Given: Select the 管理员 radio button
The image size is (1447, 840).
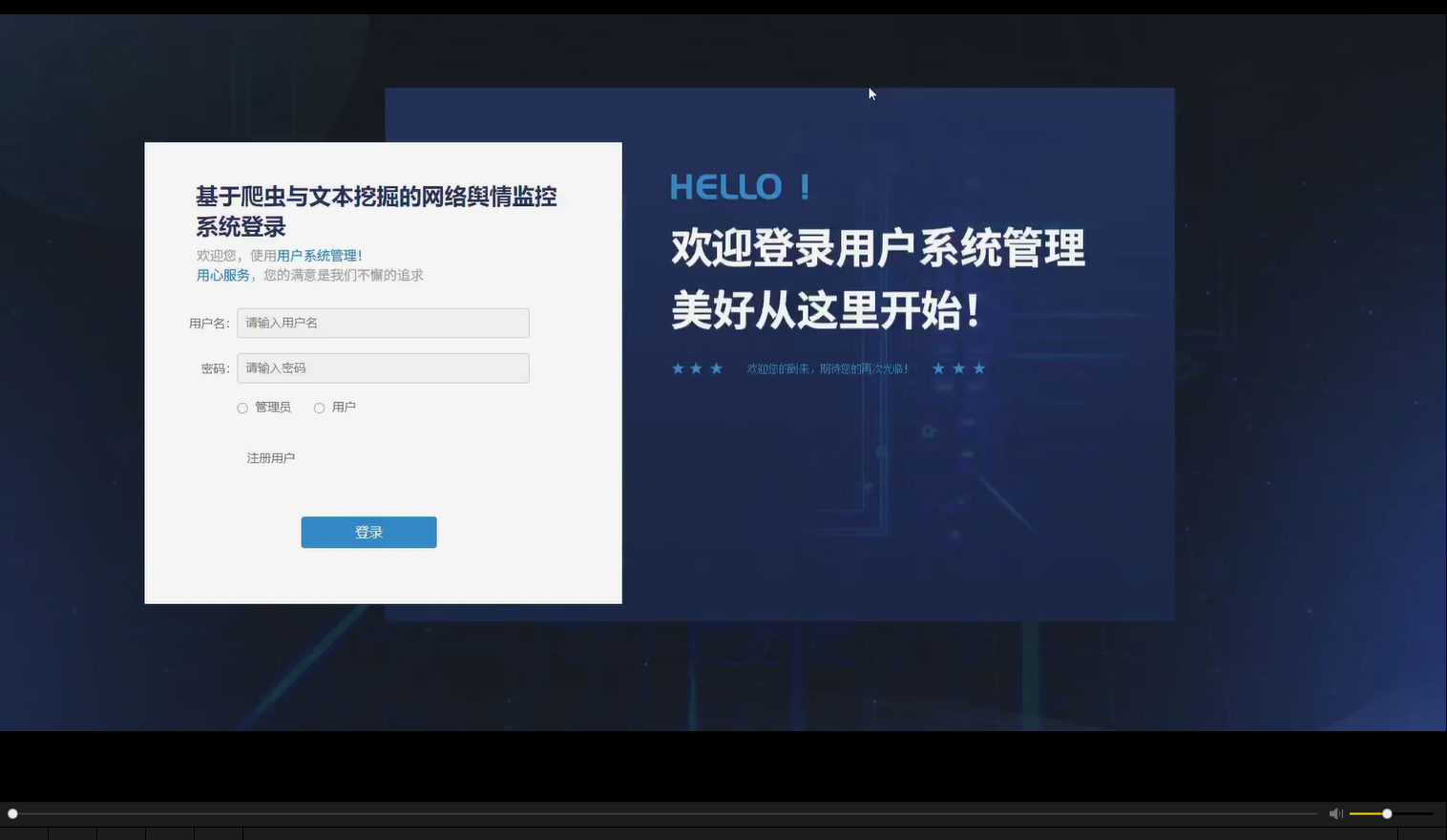Looking at the screenshot, I should 242,409.
